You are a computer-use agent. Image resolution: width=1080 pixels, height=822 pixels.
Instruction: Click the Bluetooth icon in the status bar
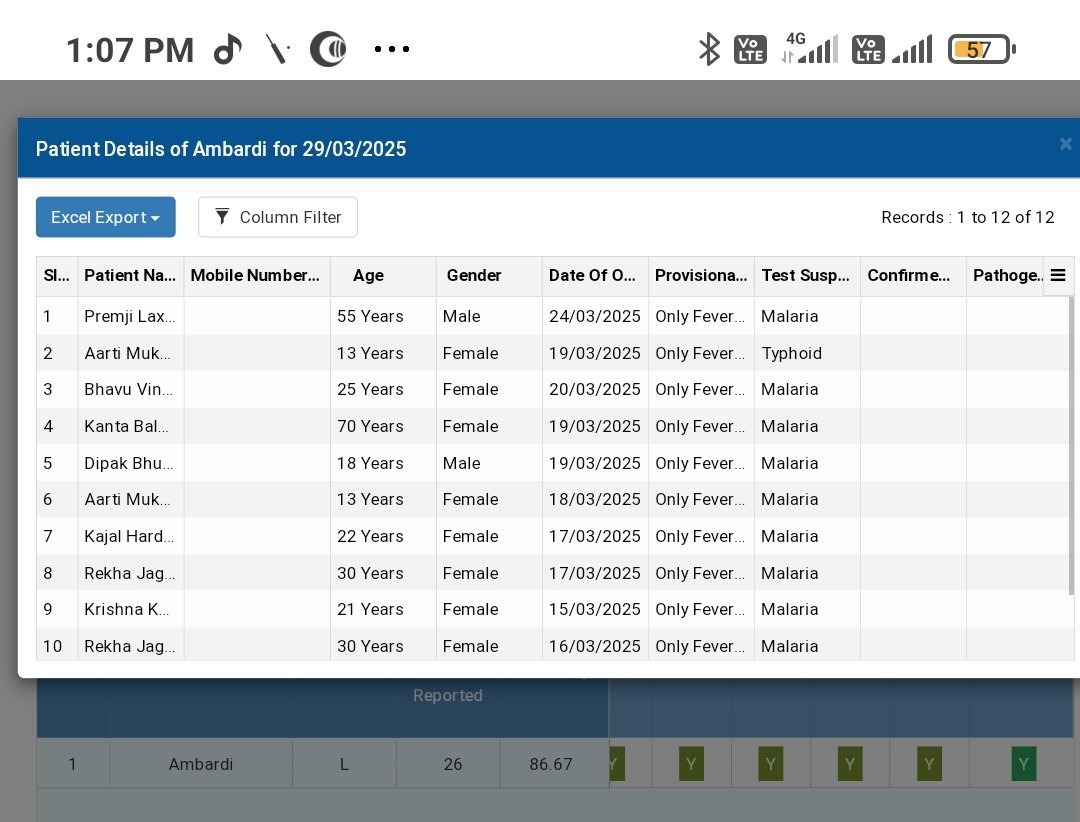click(709, 47)
